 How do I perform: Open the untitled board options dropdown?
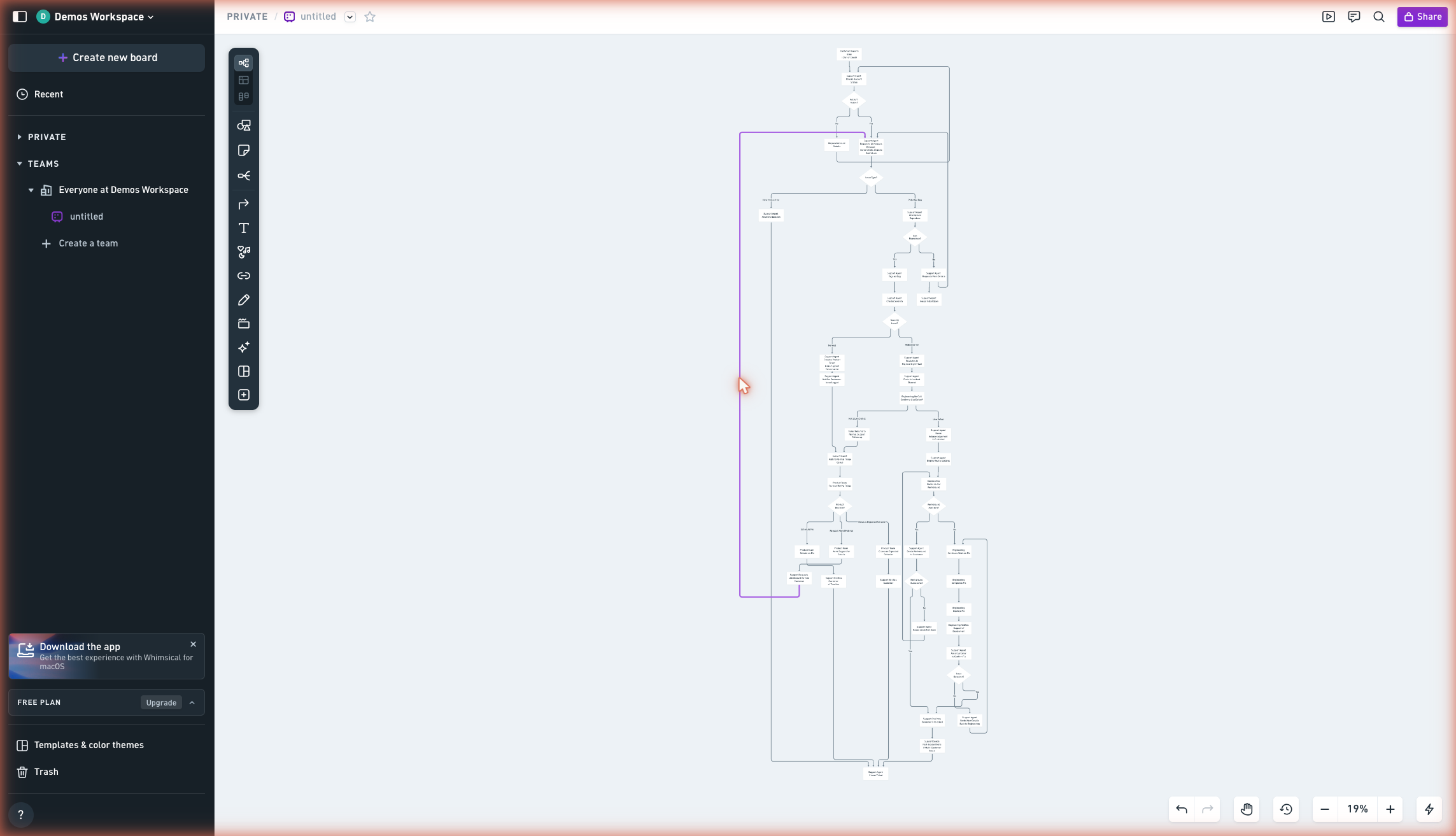pyautogui.click(x=350, y=17)
